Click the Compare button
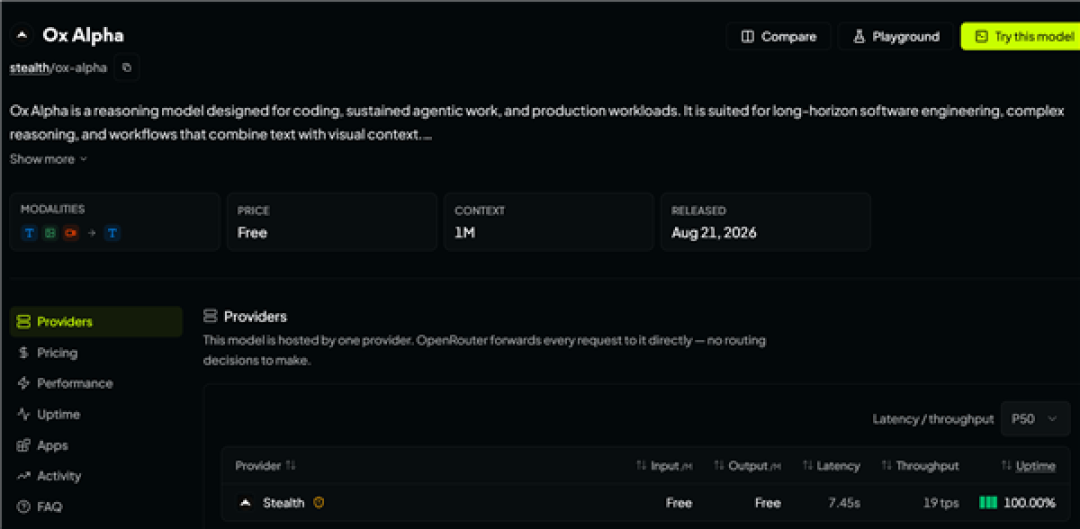 click(x=778, y=37)
